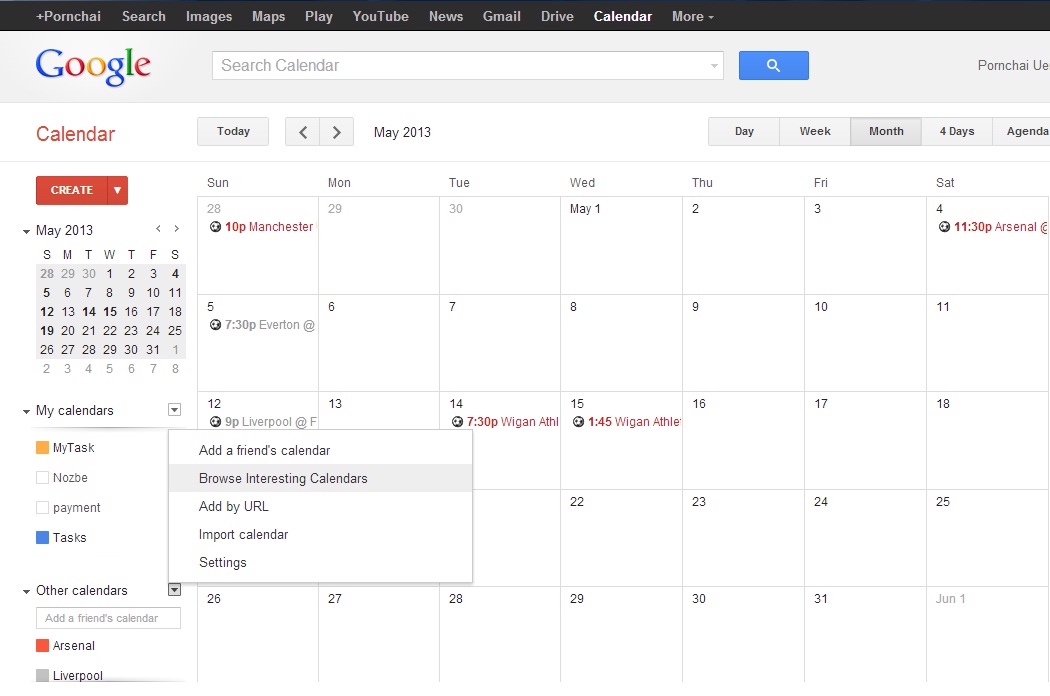Enable the Nozbe calendar
Screen dimensions: 1050x696
tap(42, 478)
